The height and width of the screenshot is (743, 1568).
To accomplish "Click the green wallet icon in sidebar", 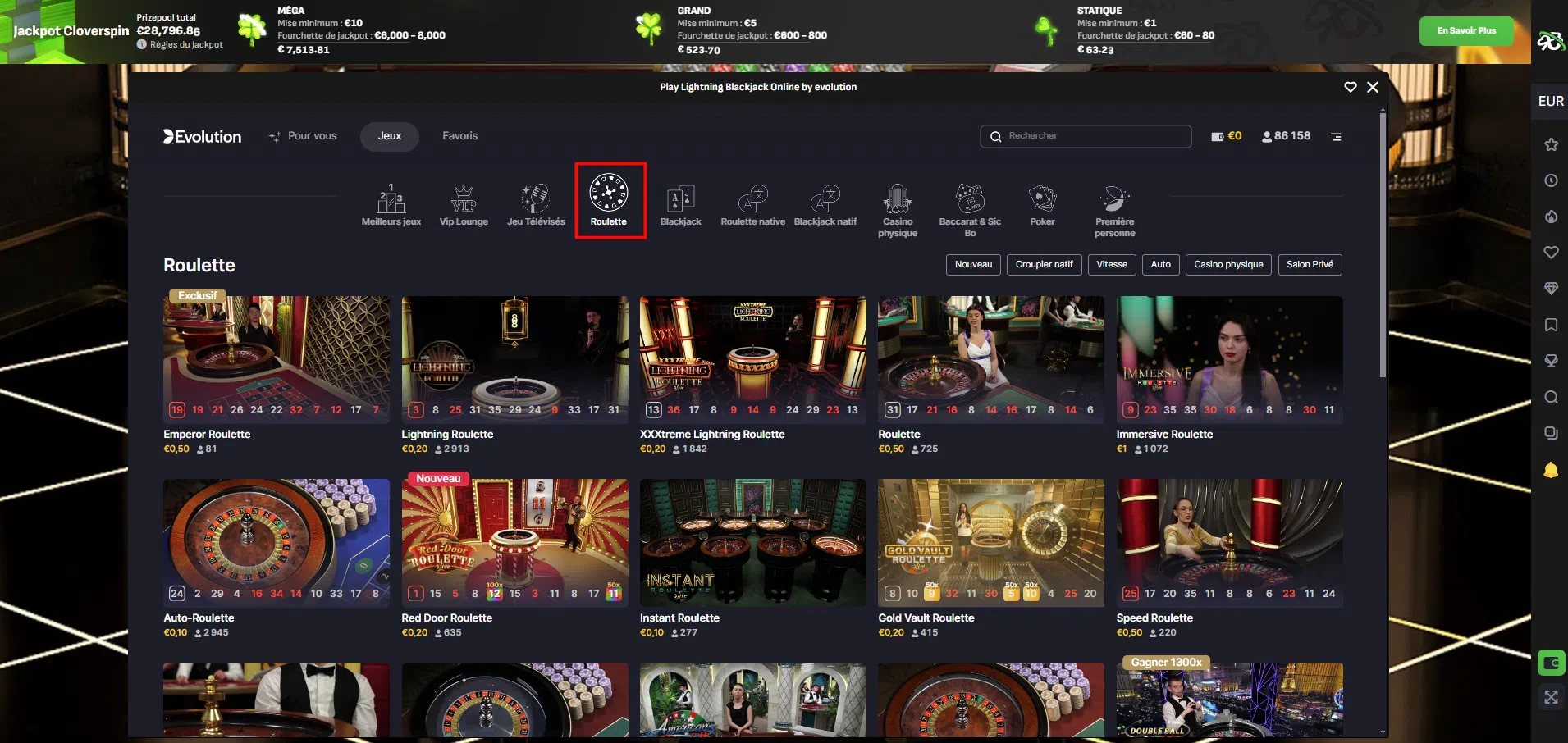I will pos(1551,663).
